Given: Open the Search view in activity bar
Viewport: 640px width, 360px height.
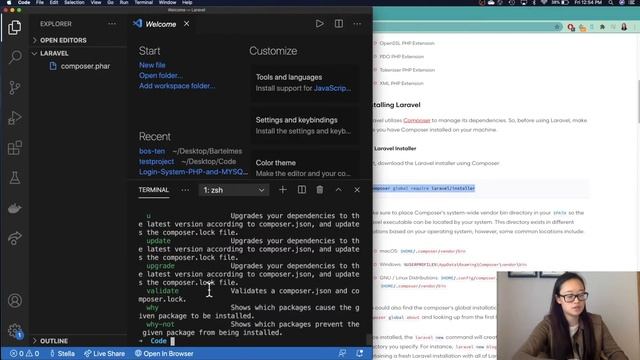Looking at the screenshot, I should [x=15, y=57].
